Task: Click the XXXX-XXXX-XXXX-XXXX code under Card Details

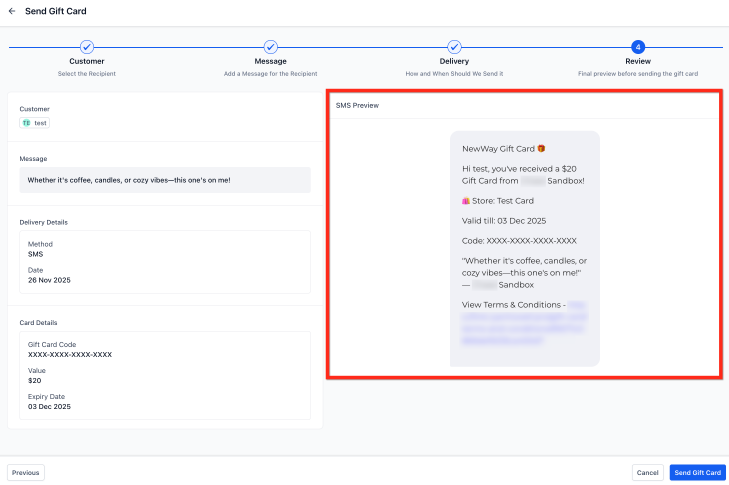Action: [70, 355]
